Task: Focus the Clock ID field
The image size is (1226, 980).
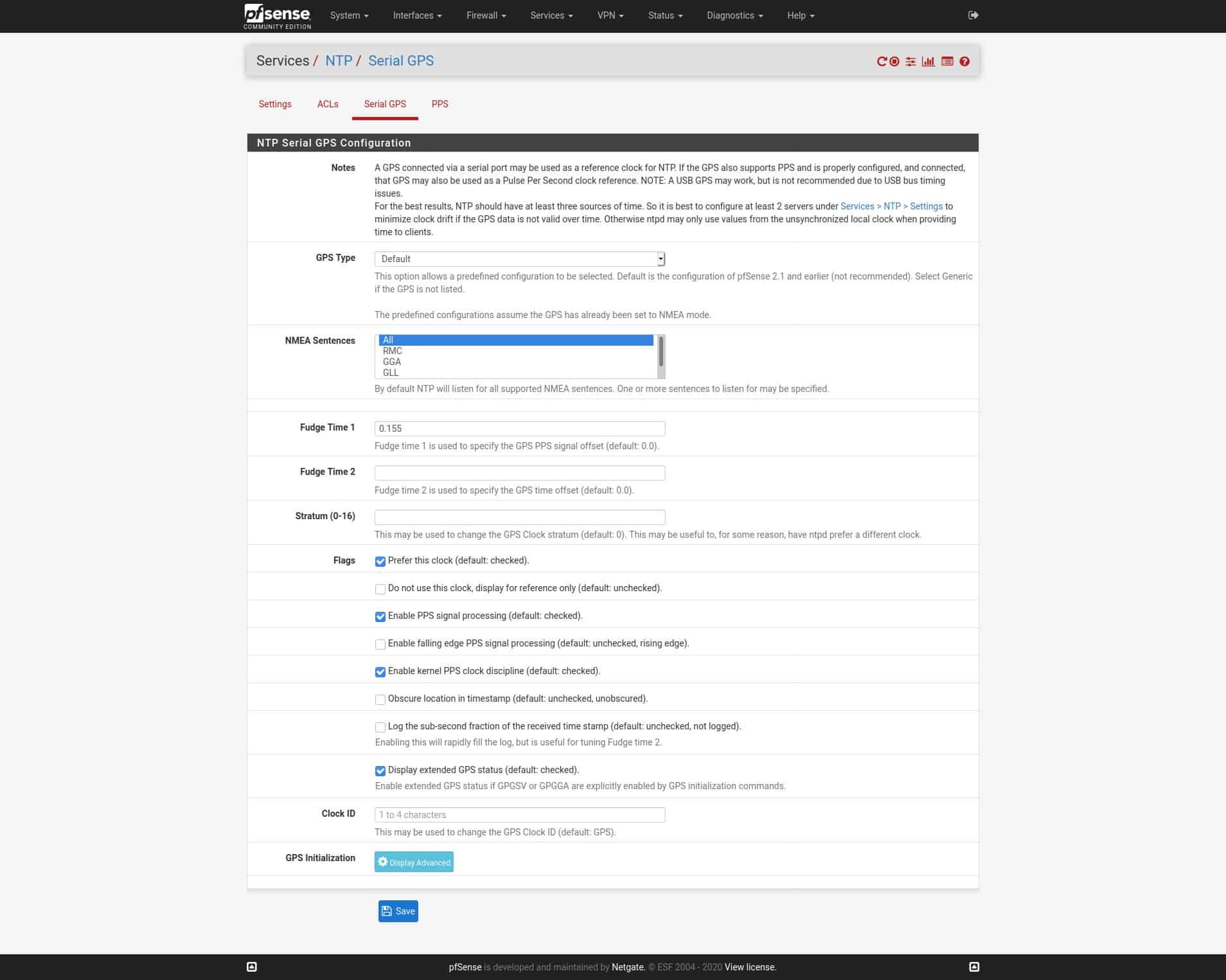Action: [x=520, y=815]
